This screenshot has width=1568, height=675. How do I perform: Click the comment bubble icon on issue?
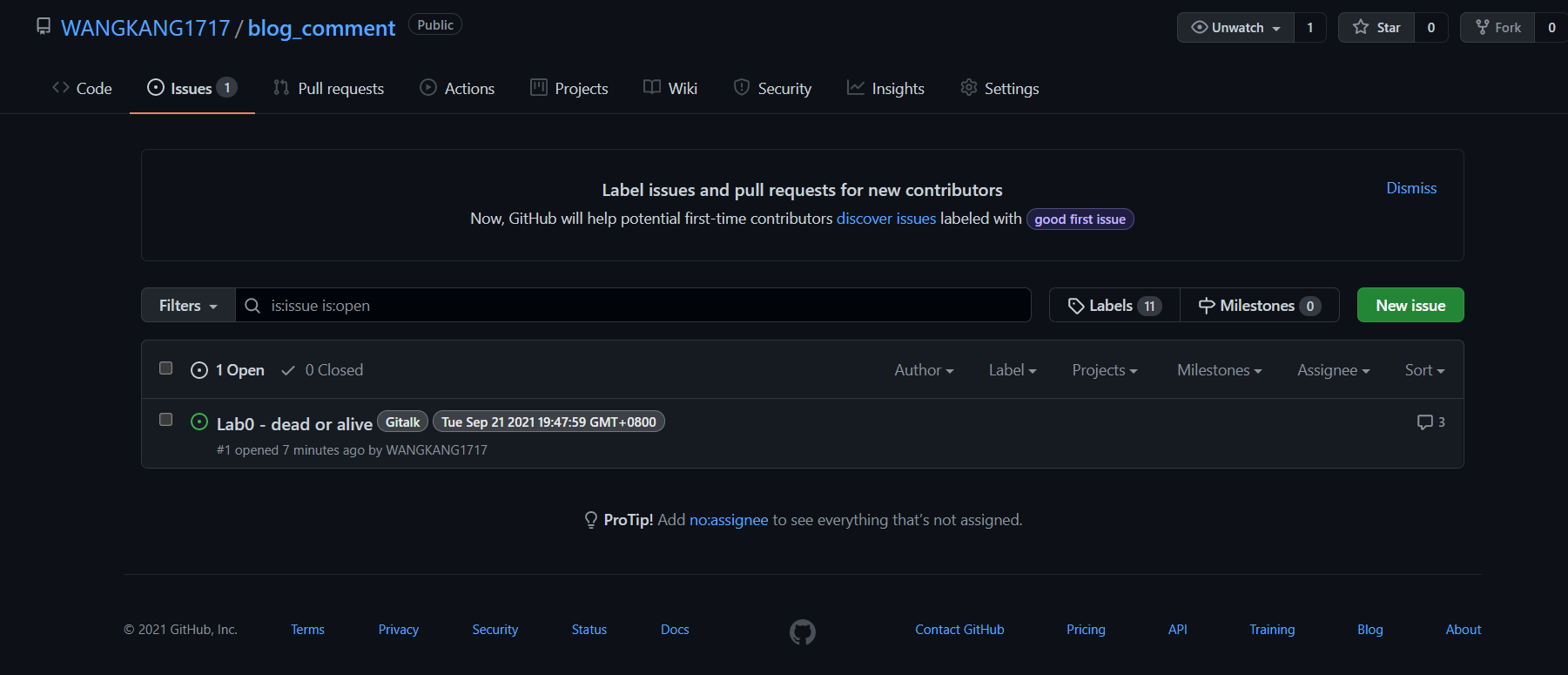click(1424, 422)
